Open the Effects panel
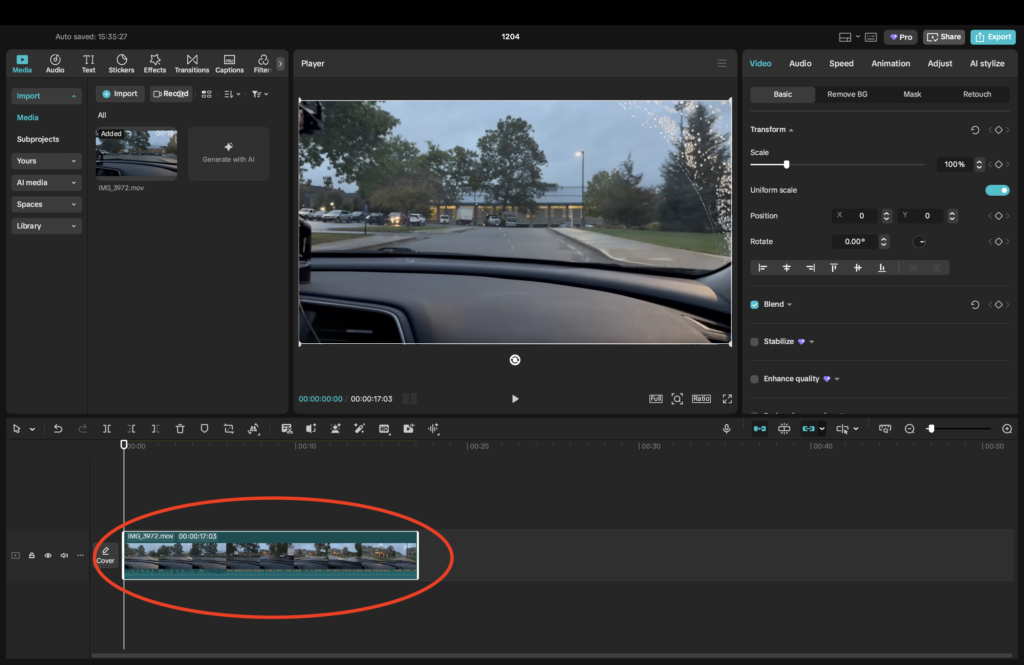1024x665 pixels. tap(155, 62)
